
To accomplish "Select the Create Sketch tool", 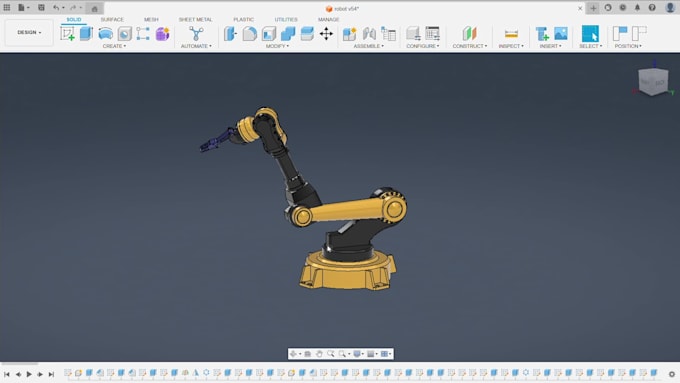I will click(67, 34).
